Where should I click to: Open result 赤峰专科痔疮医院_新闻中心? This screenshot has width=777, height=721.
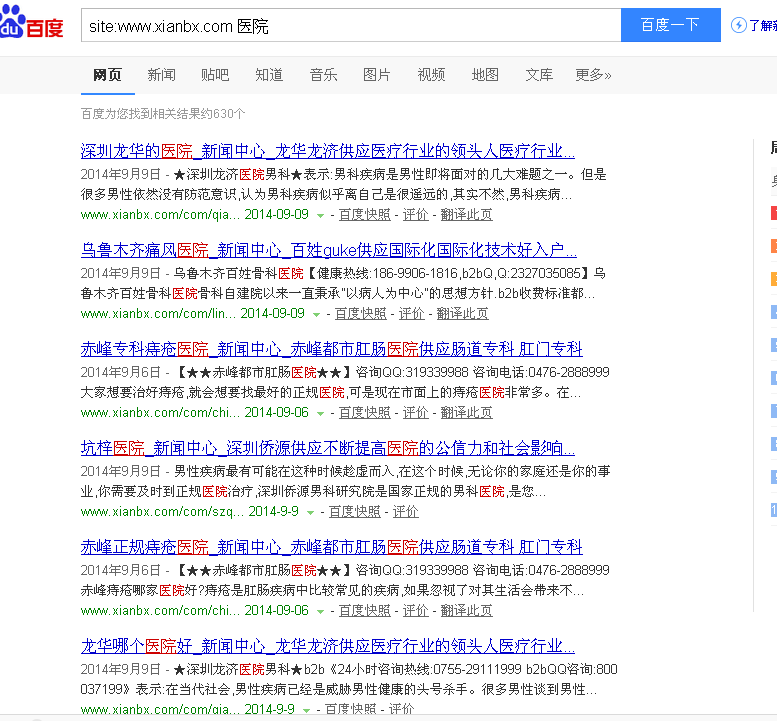332,349
